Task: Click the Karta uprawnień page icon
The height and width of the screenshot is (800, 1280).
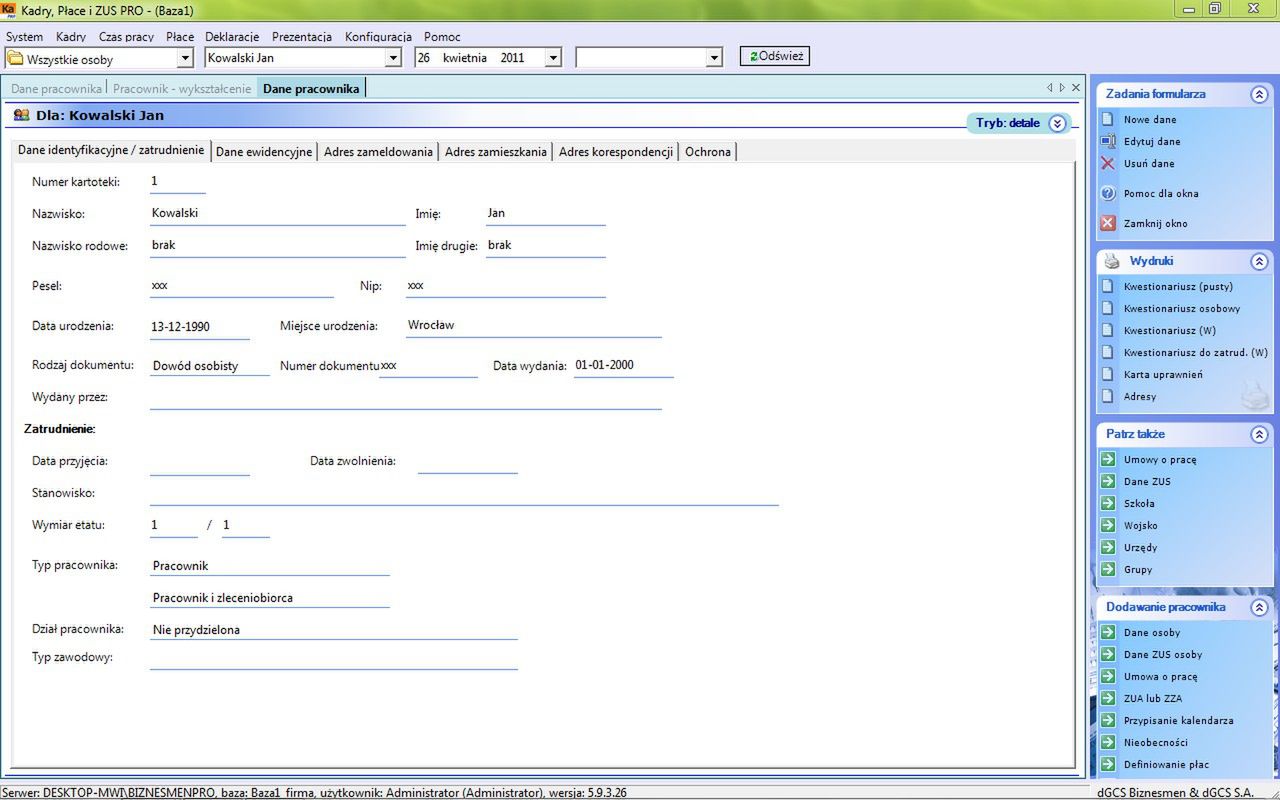Action: [x=1108, y=374]
